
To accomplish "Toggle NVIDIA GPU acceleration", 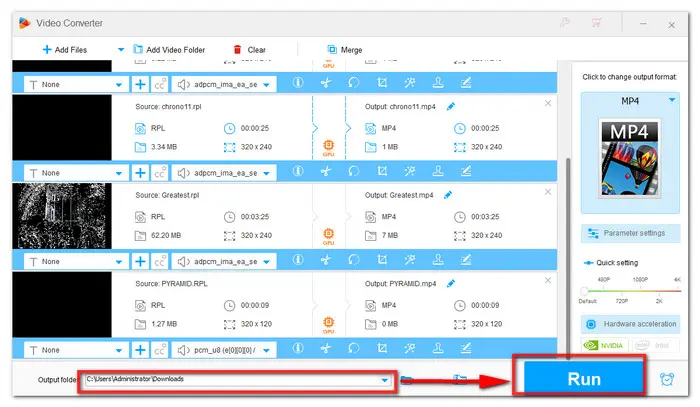I will [606, 349].
